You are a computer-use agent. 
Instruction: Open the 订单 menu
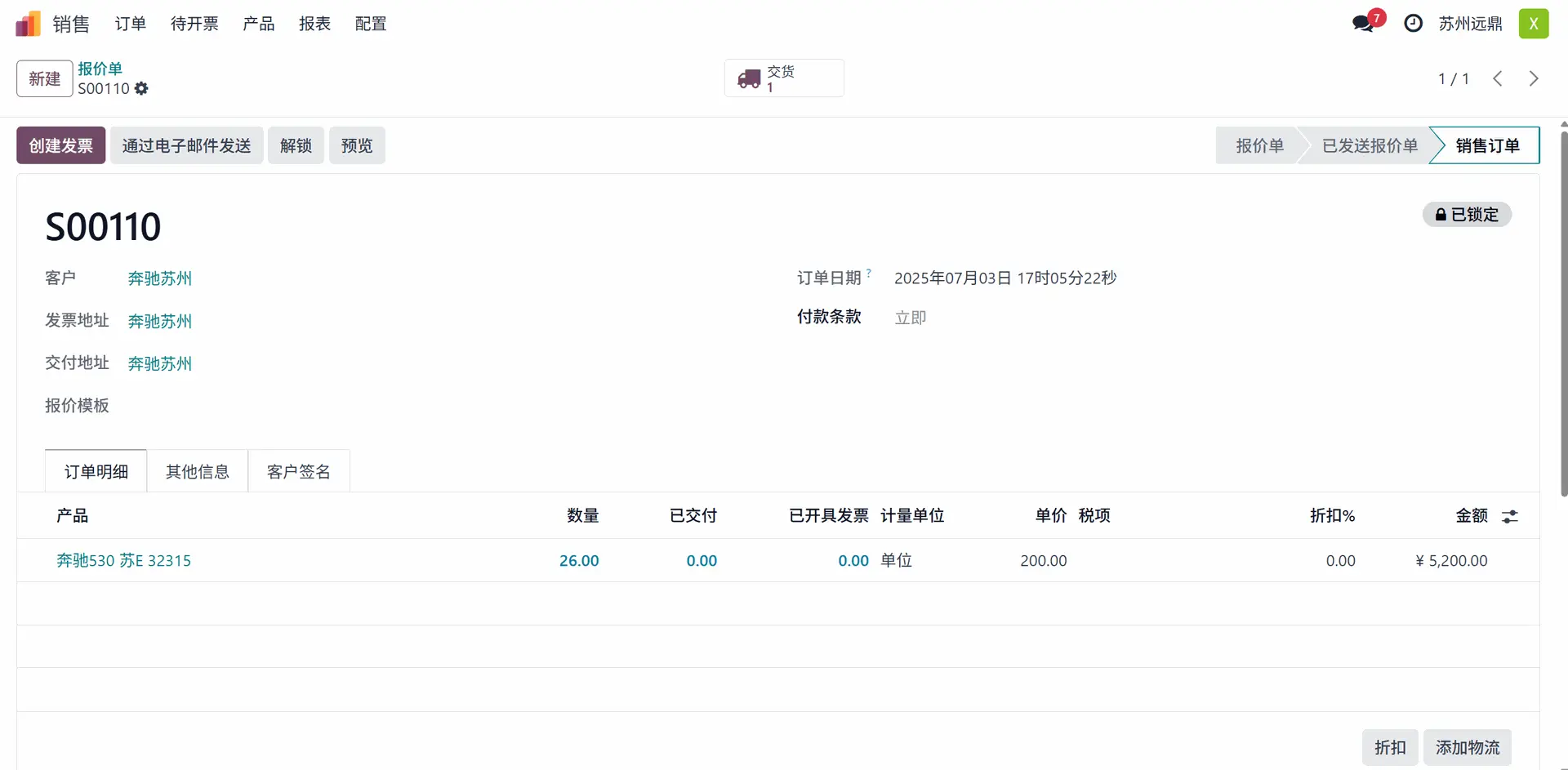click(131, 24)
